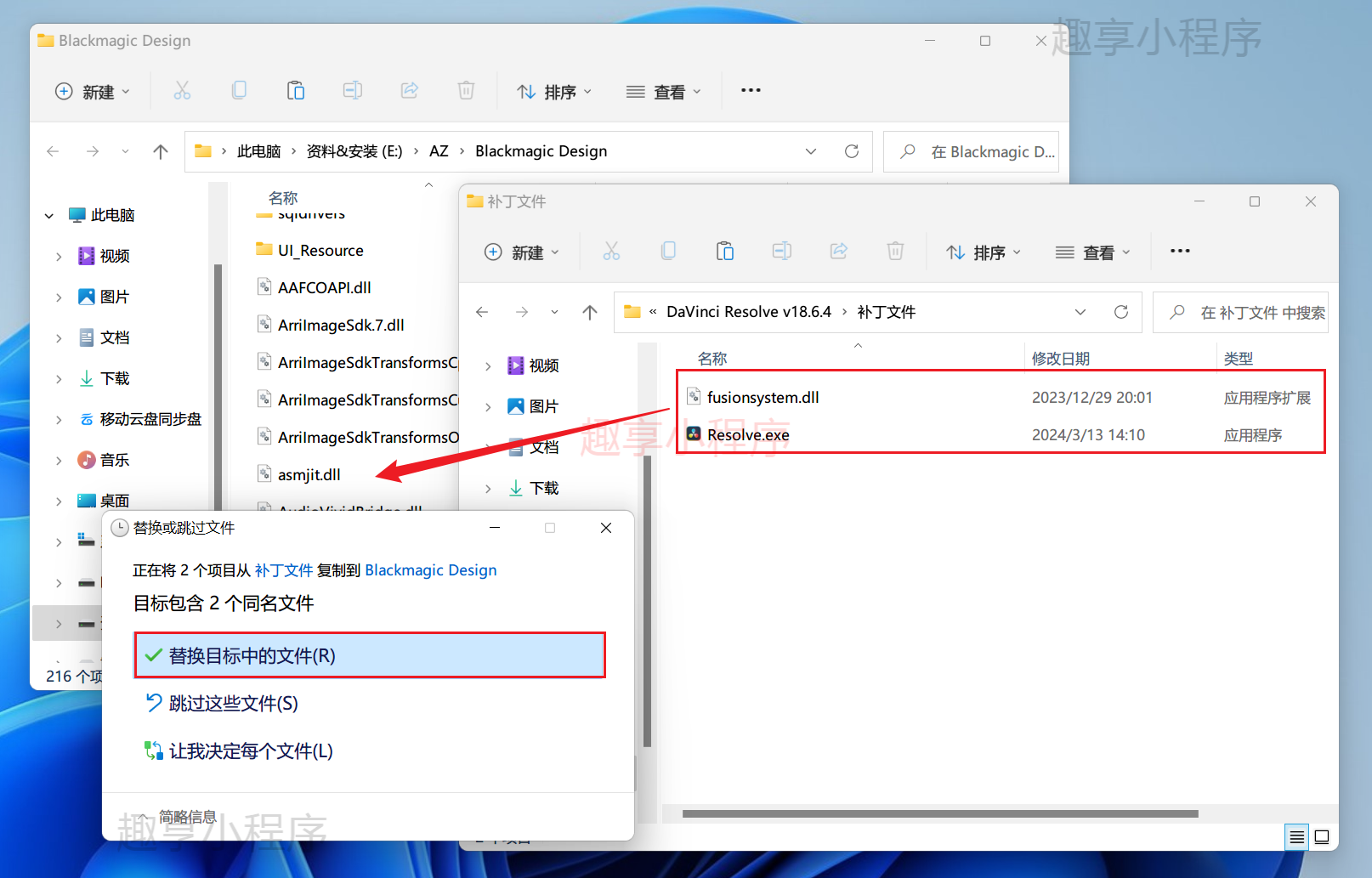This screenshot has height=878, width=1372.
Task: Click Rename icon in Blackmagic Design toolbar
Action: 353,90
